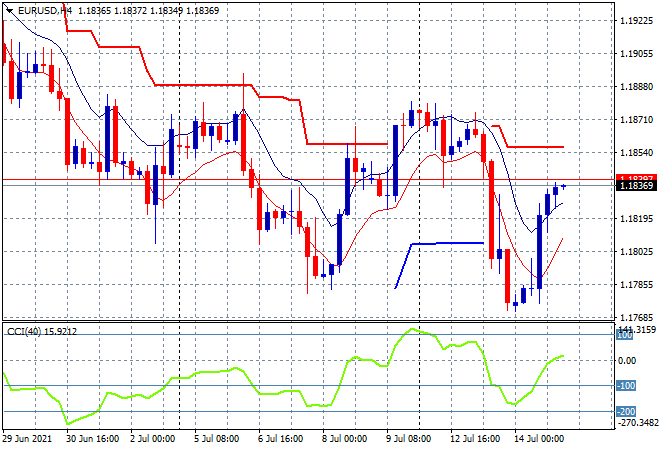Click the 5 Jul 08:00 time label
Viewport: 660px width, 450px height.
coord(216,439)
